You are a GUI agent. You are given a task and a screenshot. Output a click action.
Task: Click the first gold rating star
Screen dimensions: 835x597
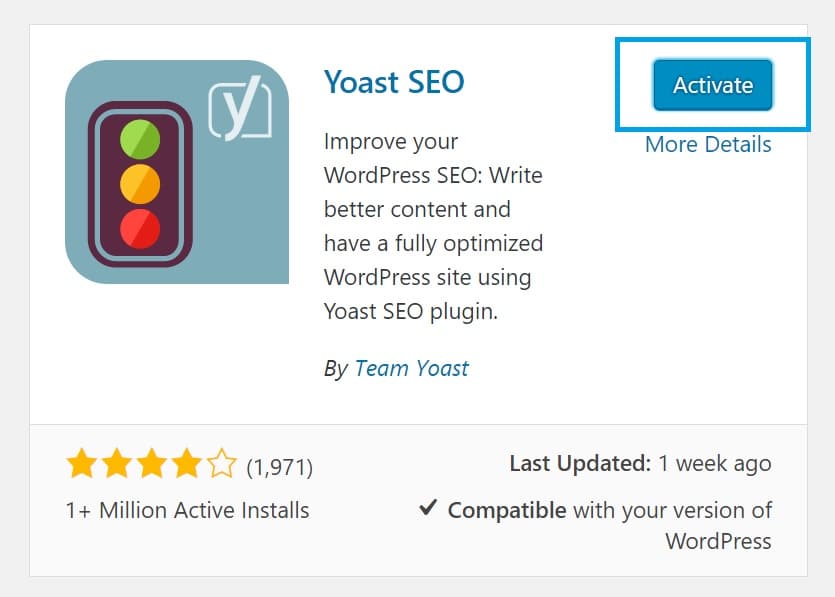click(x=82, y=463)
